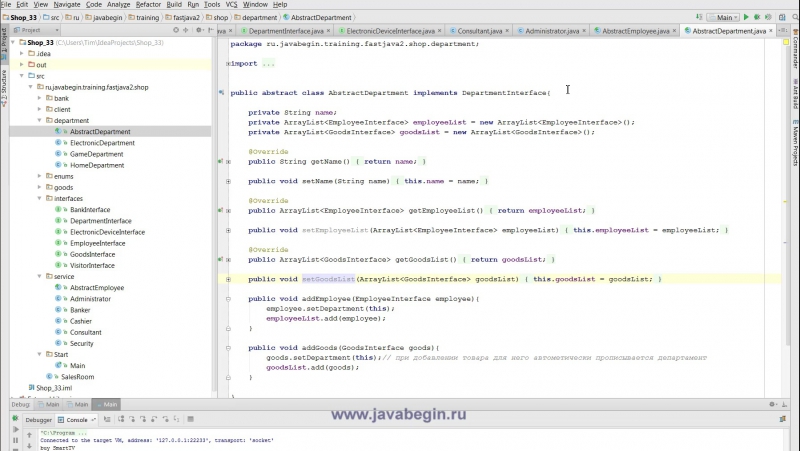Viewport: 800px width, 451px height.
Task: Click the override gutter icon beside getName
Action: (220, 161)
